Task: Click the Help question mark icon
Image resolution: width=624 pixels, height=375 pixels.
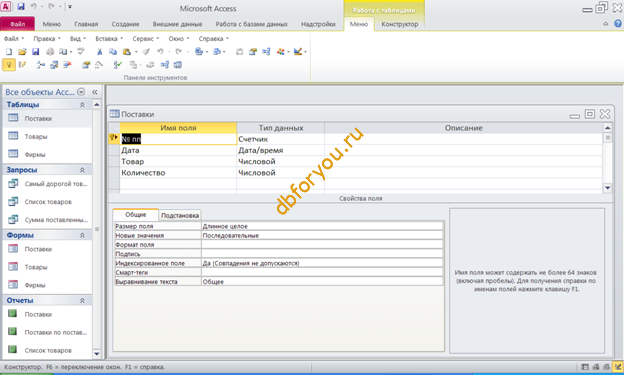Action: (x=618, y=24)
